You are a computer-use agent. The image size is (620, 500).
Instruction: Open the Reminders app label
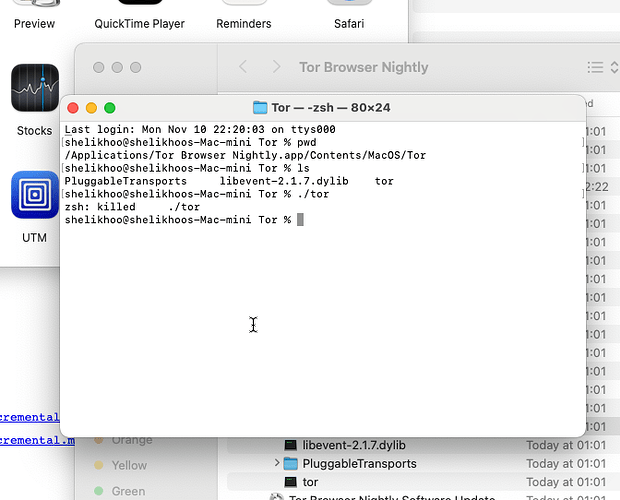(x=244, y=24)
